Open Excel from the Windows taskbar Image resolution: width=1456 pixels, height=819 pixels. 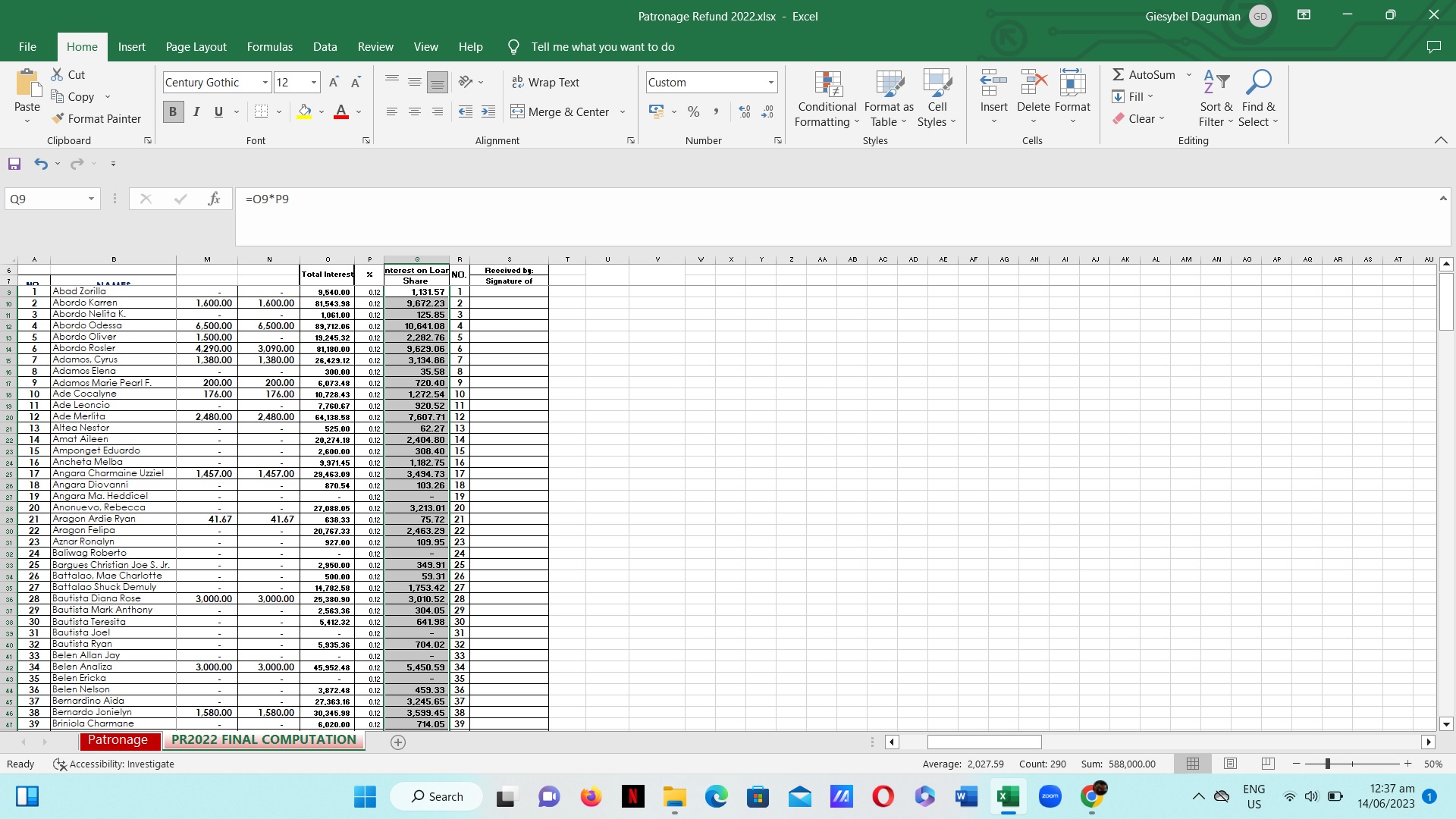click(x=1008, y=796)
